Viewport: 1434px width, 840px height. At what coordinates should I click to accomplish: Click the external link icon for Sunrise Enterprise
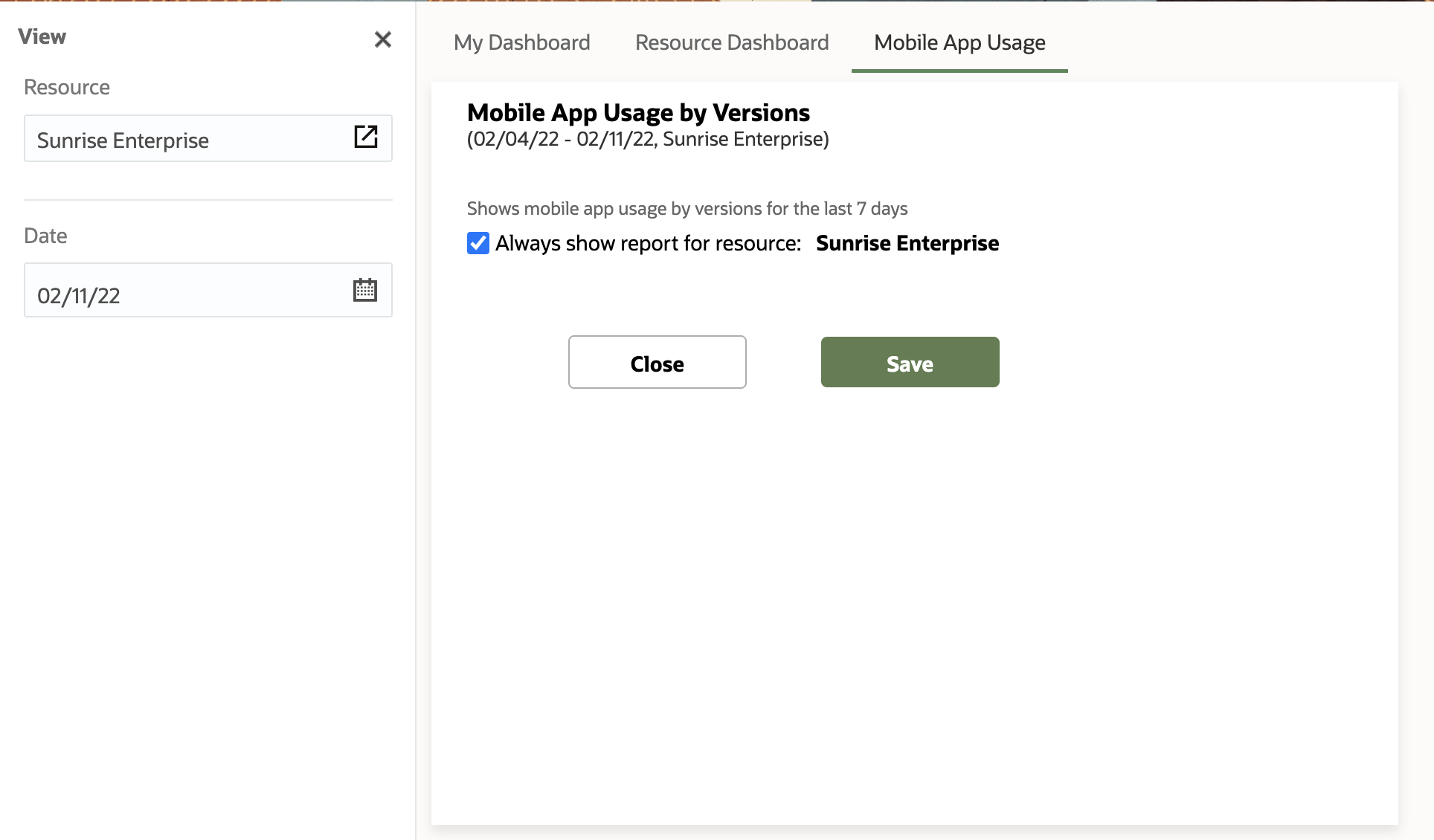point(366,138)
